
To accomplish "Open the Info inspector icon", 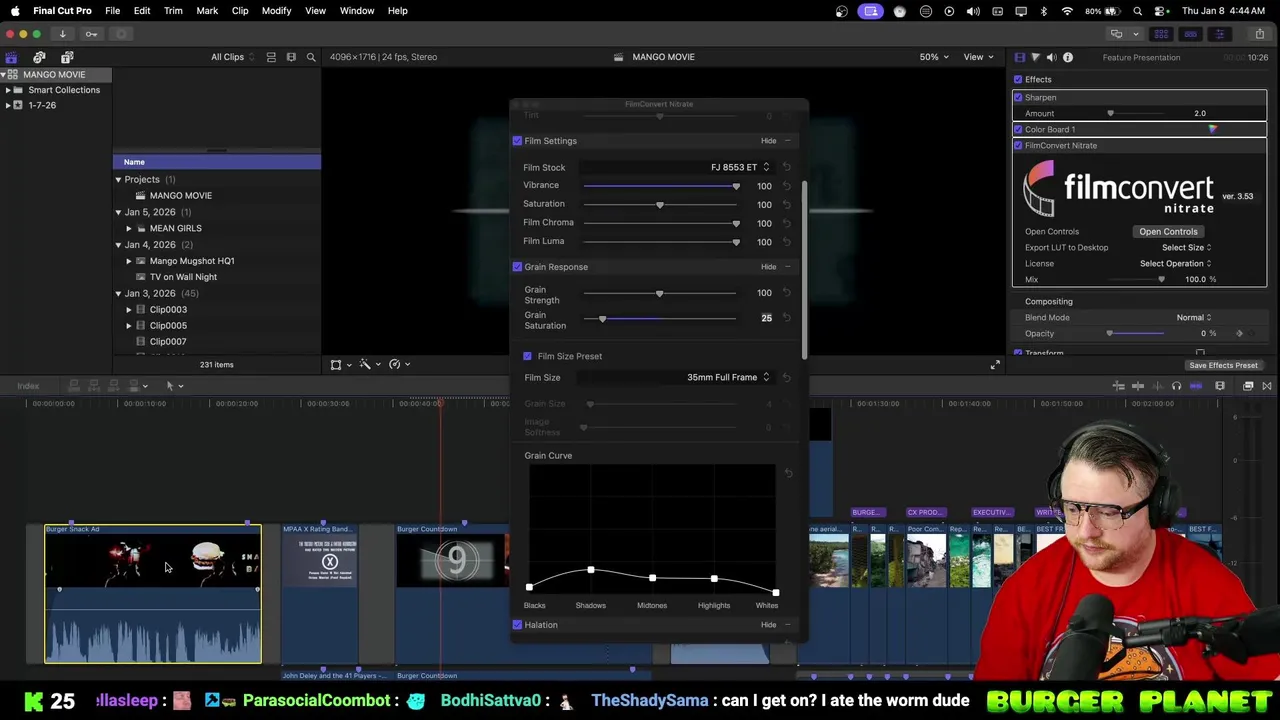I will click(1068, 57).
